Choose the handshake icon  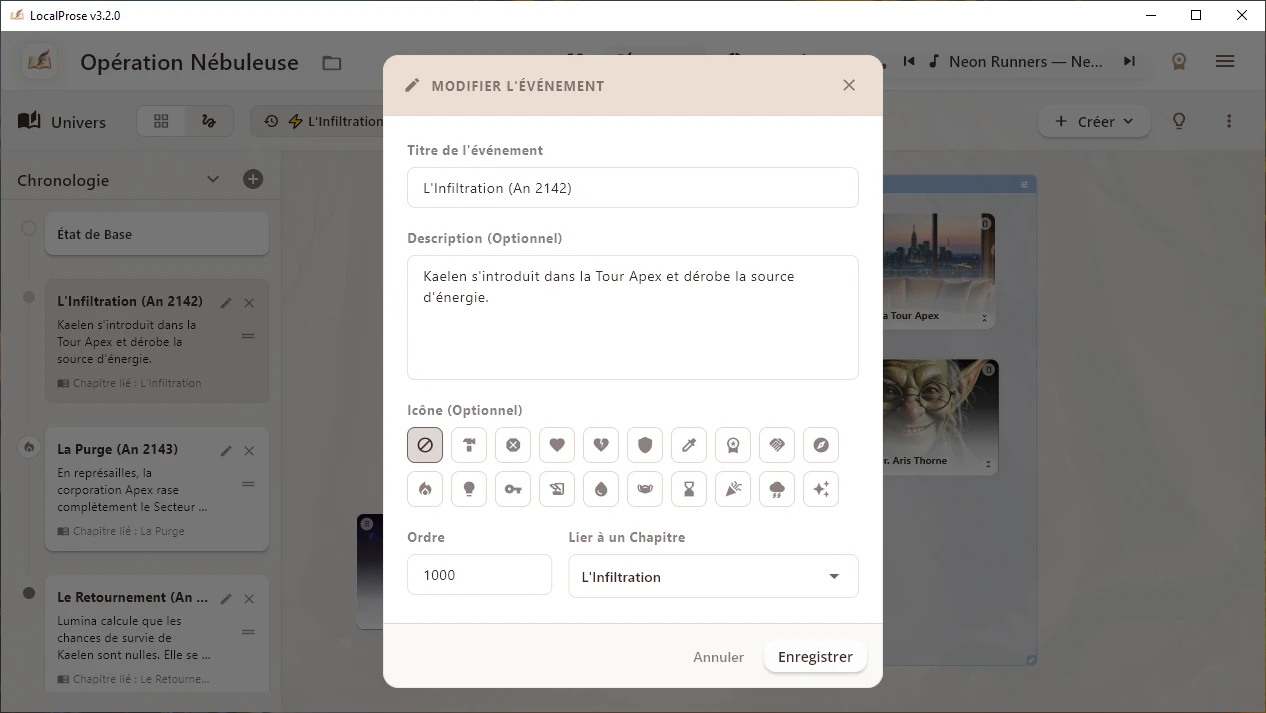(x=777, y=445)
